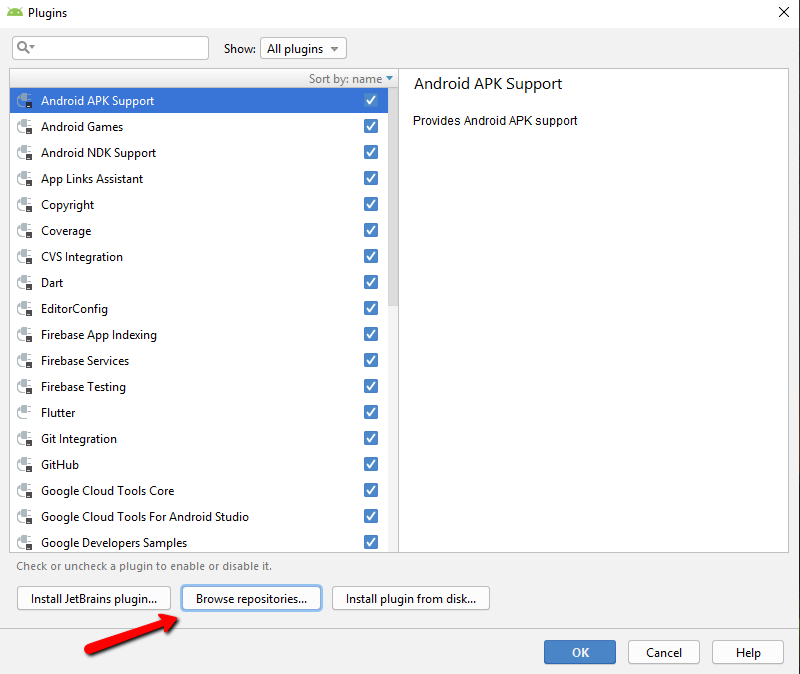This screenshot has height=674, width=800.
Task: Toggle the Coverage plugin checkbox
Action: pyautogui.click(x=371, y=230)
